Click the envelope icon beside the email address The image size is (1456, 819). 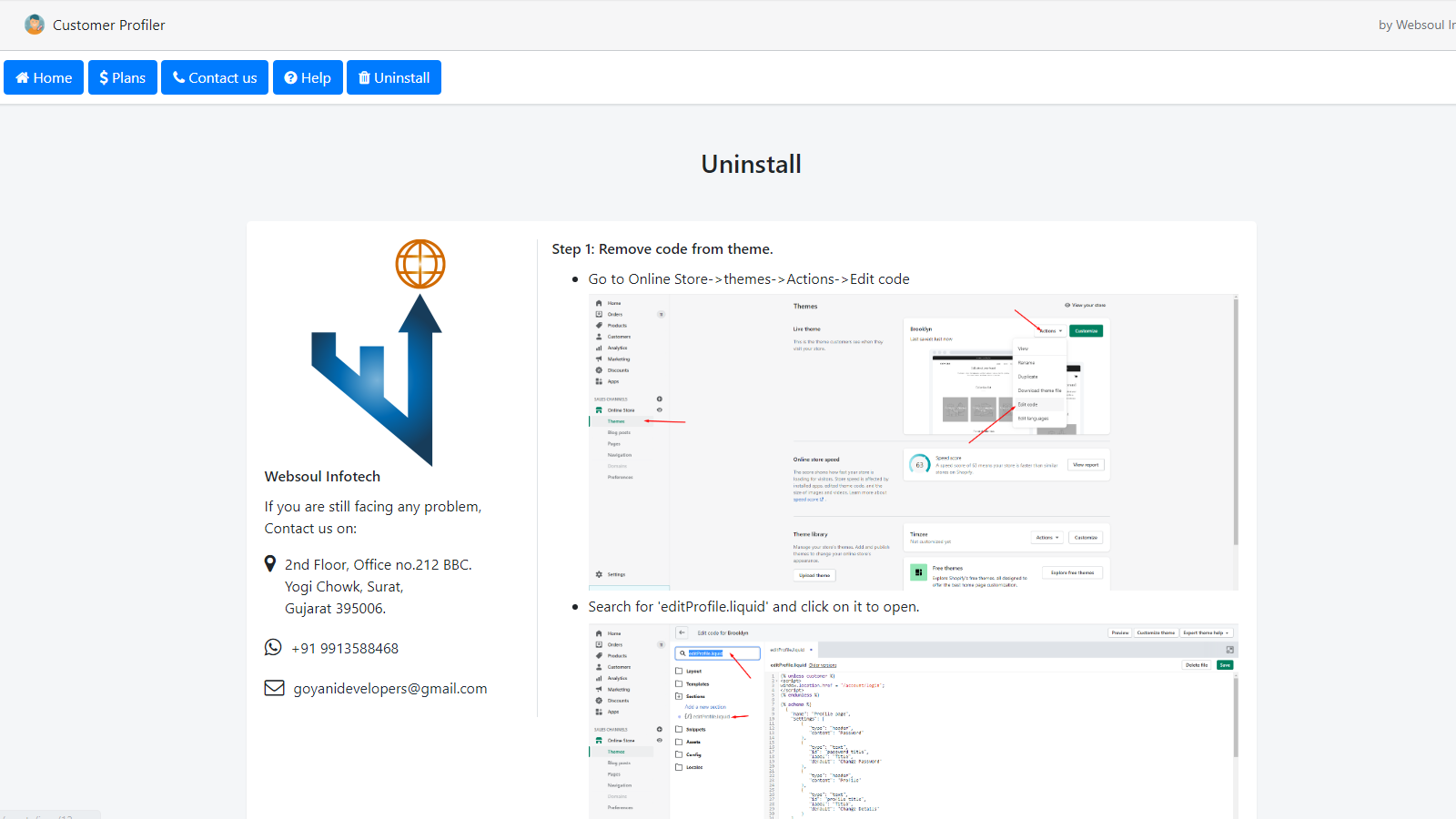(x=274, y=687)
